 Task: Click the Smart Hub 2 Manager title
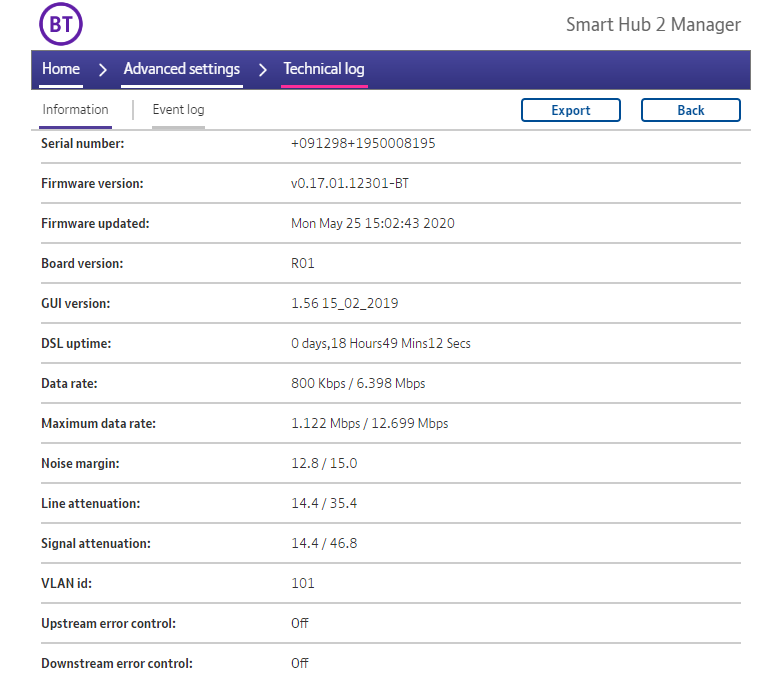coord(653,25)
